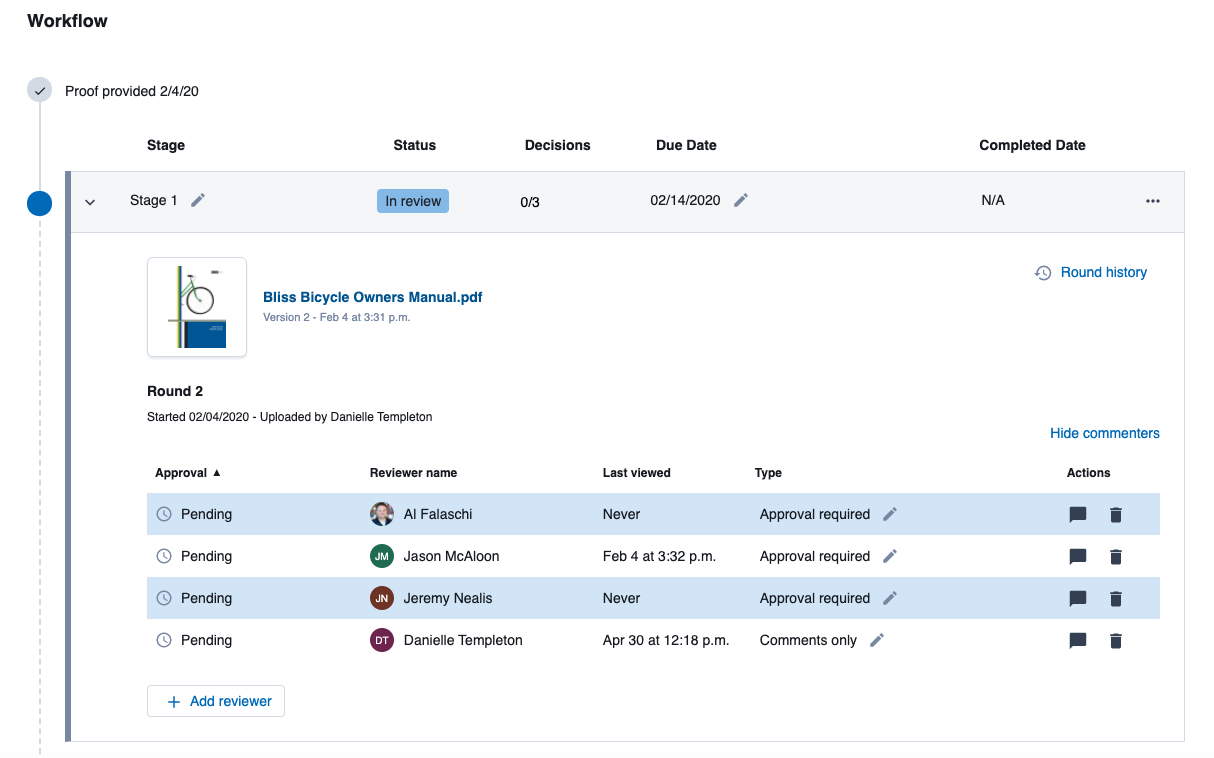Click the Add reviewer button
Image resolution: width=1214 pixels, height=758 pixels.
pos(216,701)
